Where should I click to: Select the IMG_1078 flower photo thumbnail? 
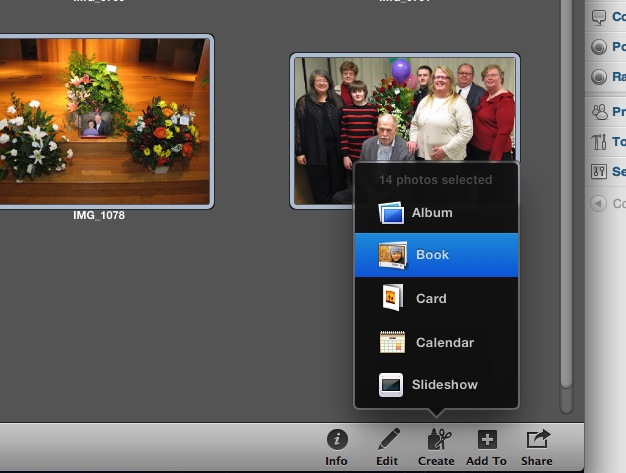(105, 121)
